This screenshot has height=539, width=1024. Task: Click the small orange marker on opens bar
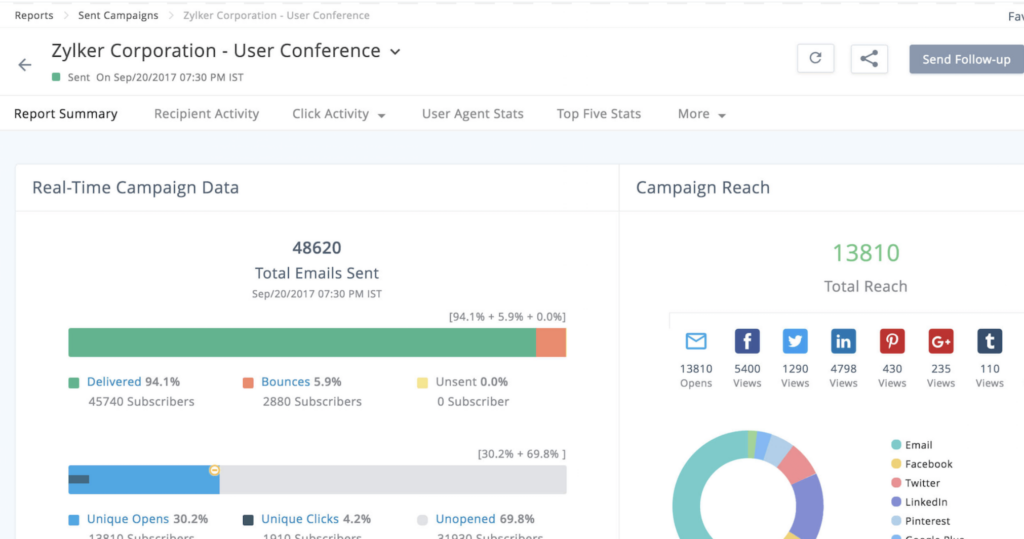point(214,470)
